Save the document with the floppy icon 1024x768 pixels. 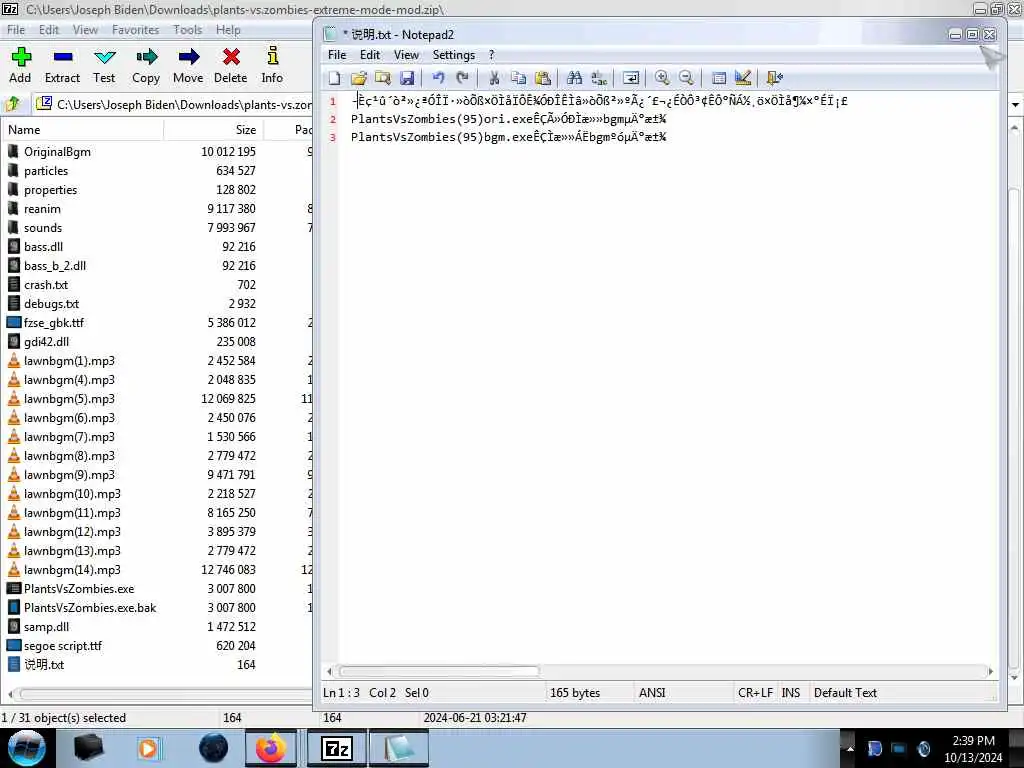pos(407,78)
